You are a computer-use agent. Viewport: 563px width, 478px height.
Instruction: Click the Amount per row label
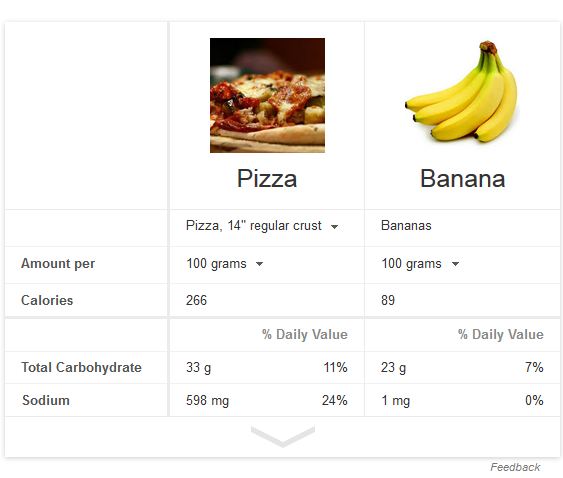[x=58, y=264]
